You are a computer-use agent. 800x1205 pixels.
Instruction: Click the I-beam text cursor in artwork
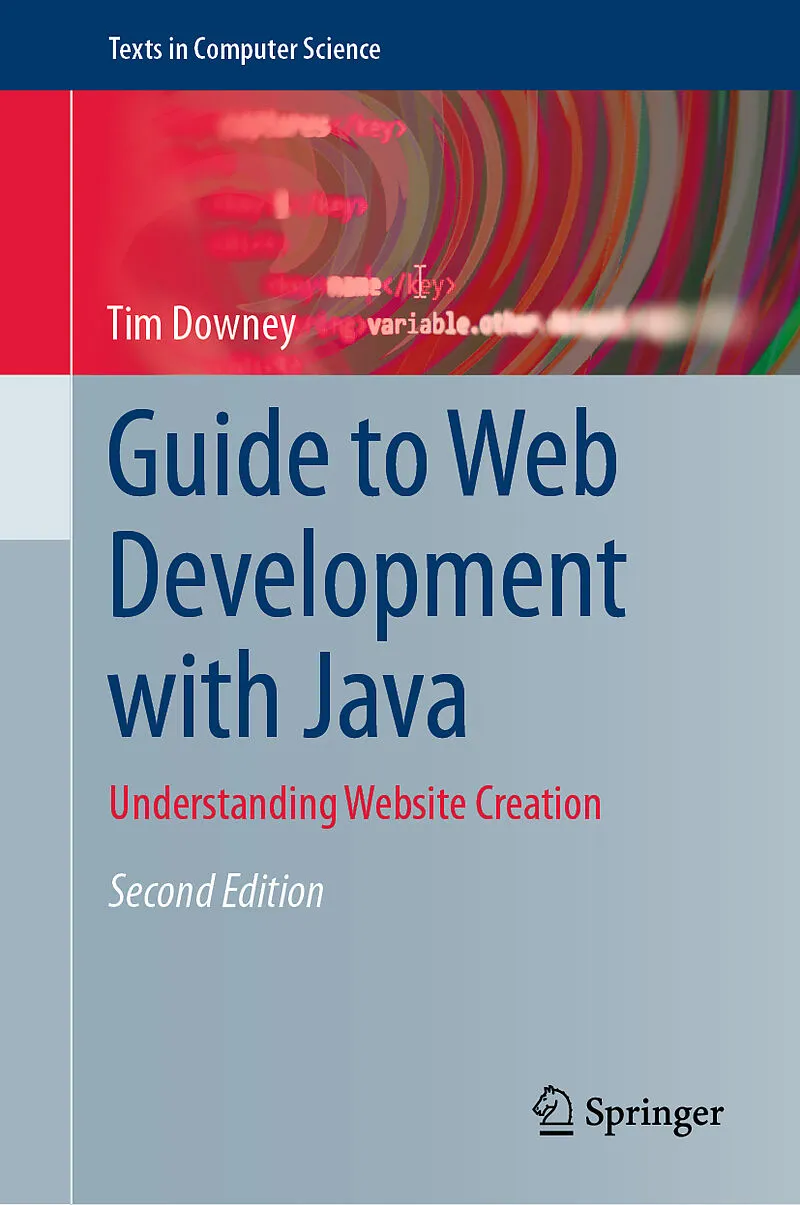pyautogui.click(x=421, y=281)
